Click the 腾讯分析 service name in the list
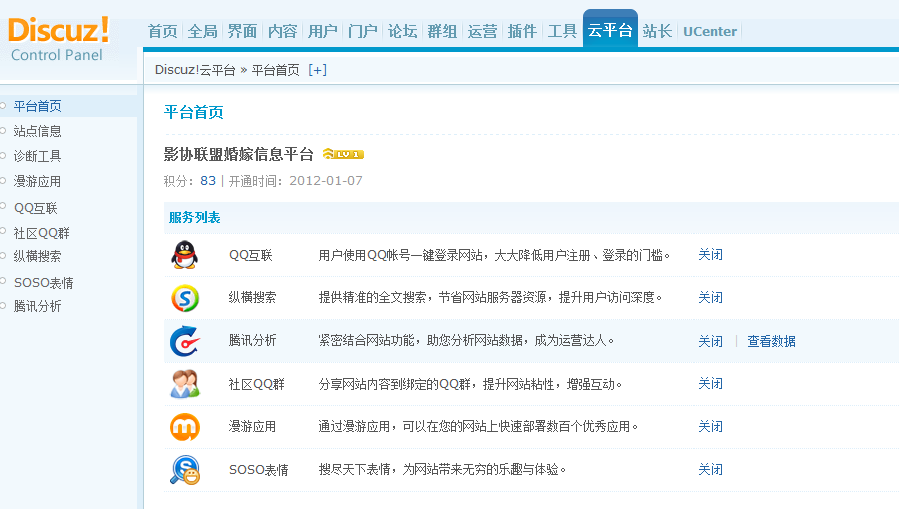 [x=252, y=340]
